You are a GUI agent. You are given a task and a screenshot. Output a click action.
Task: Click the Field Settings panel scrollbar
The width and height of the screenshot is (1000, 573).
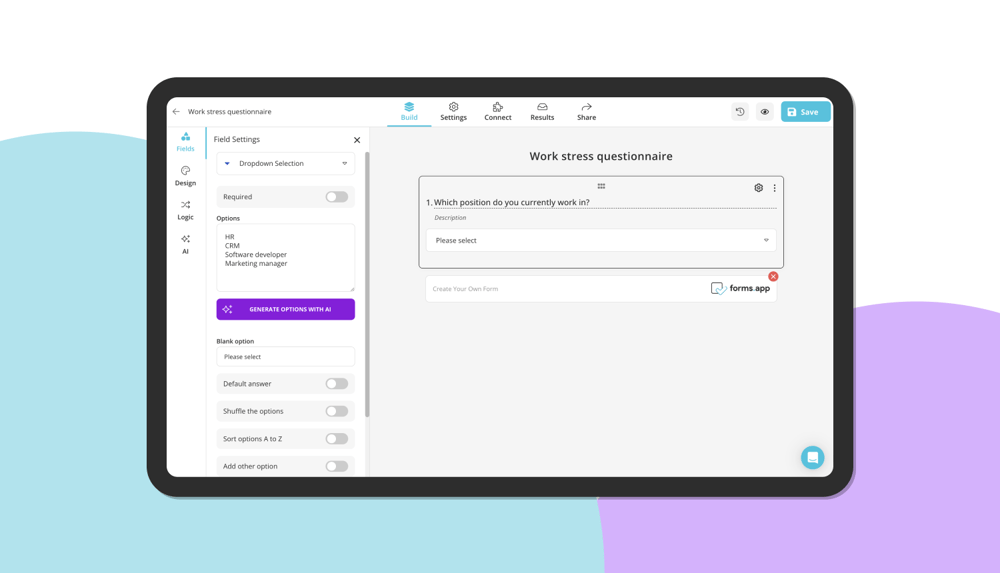(367, 284)
